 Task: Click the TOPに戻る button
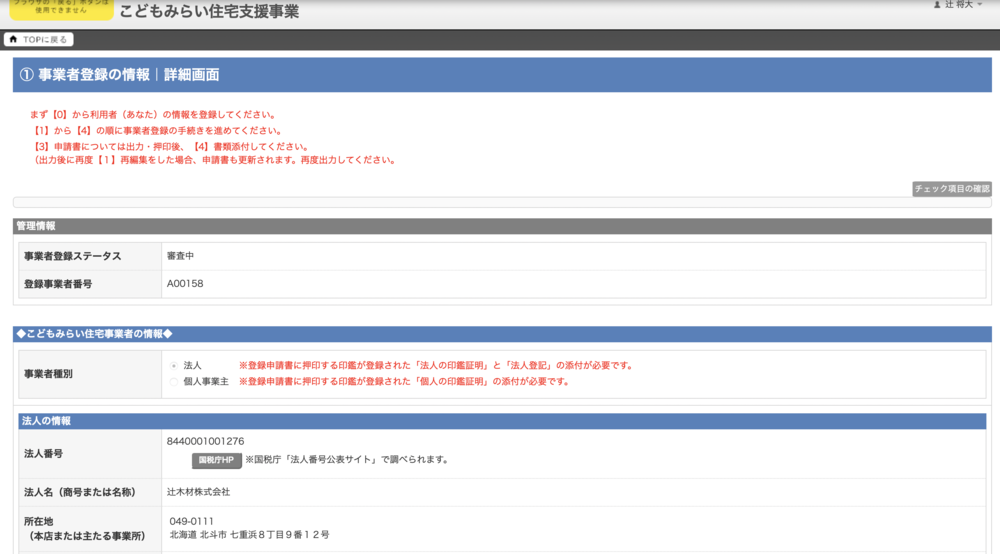(39, 40)
